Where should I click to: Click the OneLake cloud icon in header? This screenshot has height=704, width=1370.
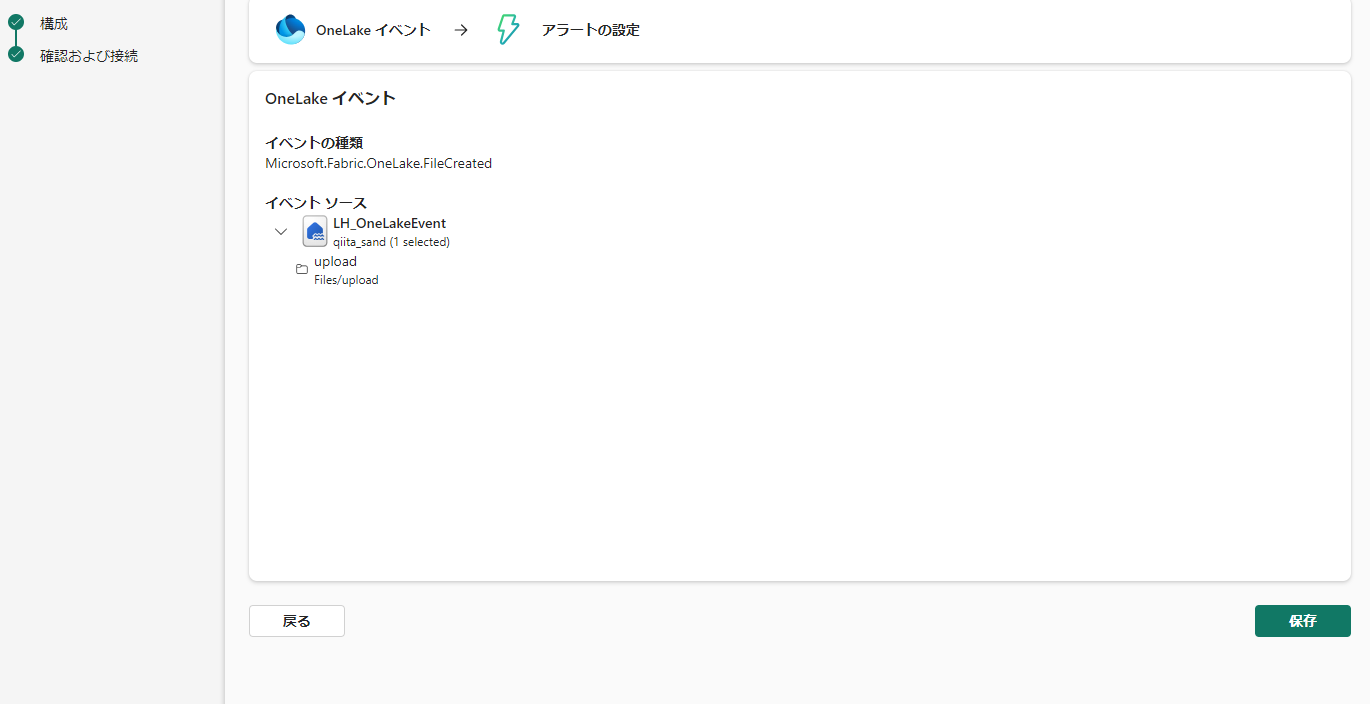click(290, 30)
